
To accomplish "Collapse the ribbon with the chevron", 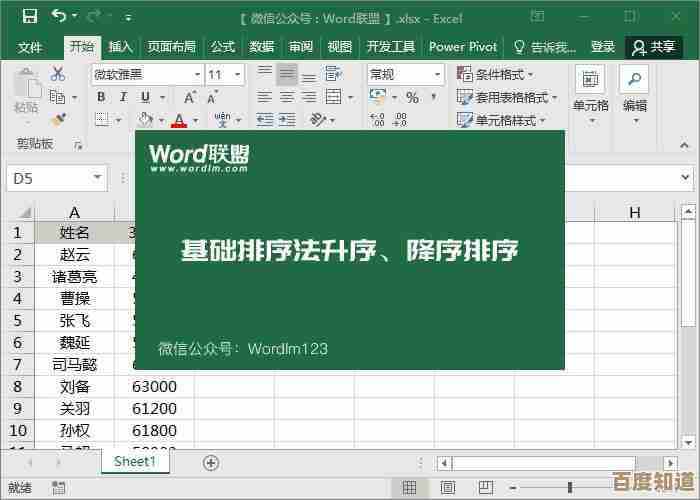I will pos(684,145).
